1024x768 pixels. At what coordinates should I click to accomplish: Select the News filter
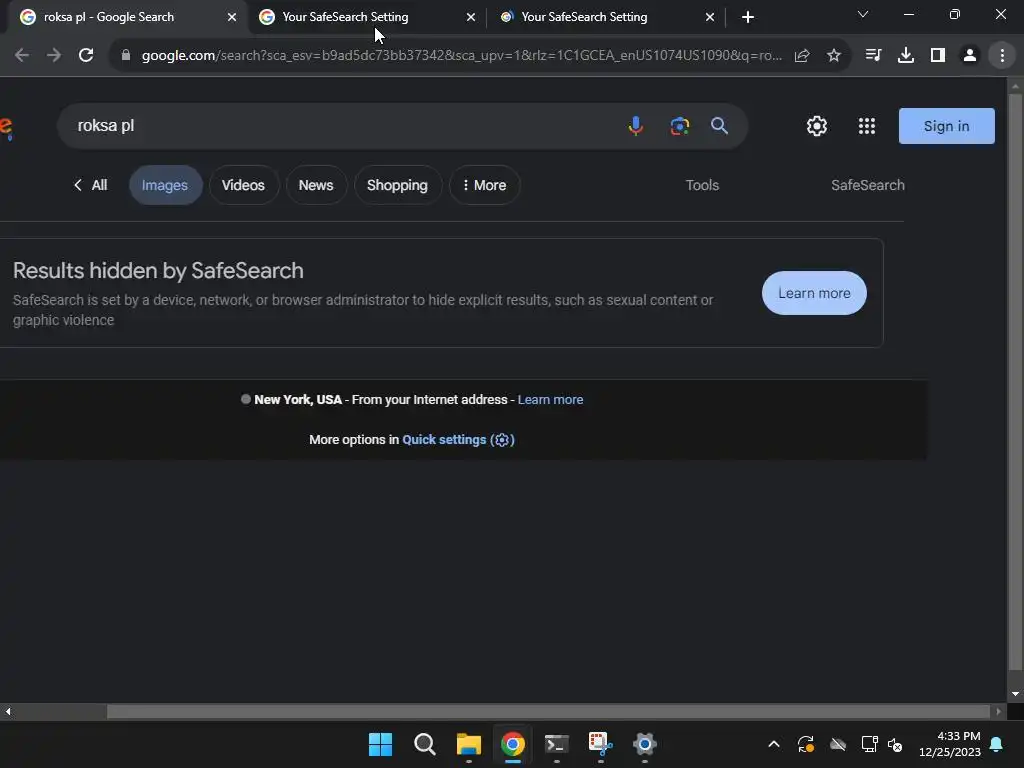pyautogui.click(x=316, y=185)
